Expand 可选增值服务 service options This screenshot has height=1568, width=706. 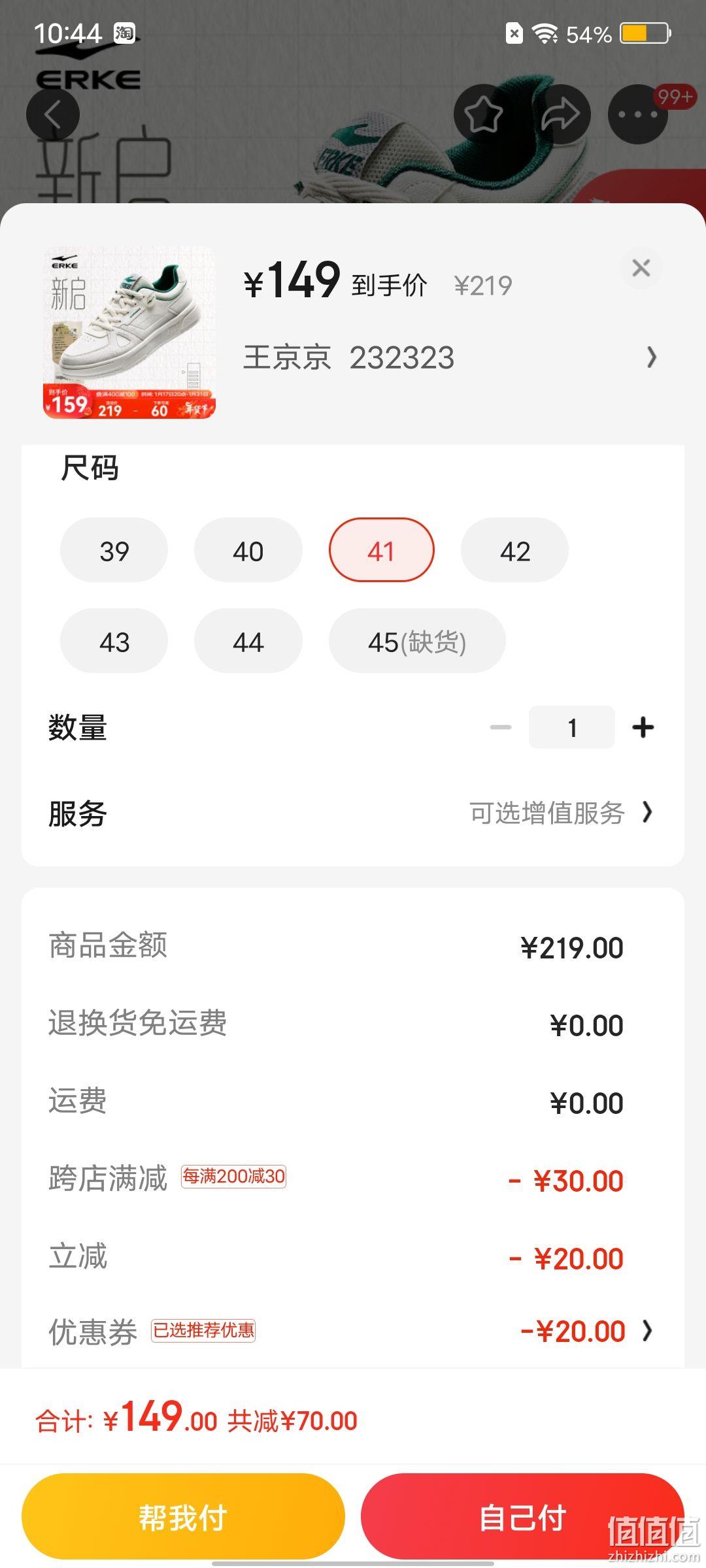pyautogui.click(x=562, y=813)
